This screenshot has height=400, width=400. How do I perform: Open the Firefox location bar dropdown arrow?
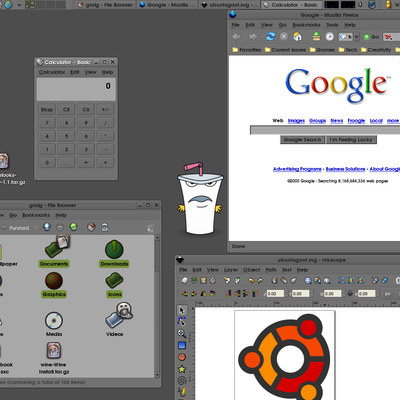356,37
